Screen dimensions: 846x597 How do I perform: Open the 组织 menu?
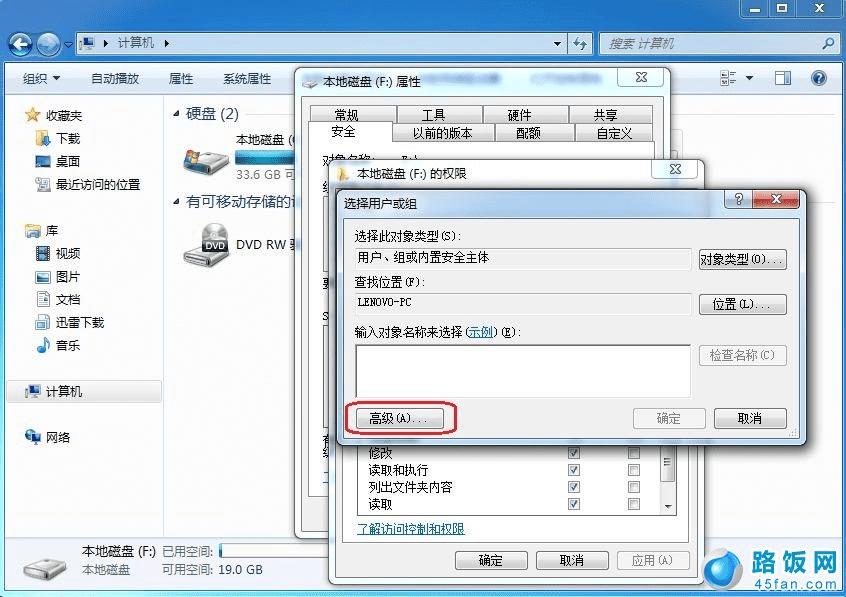[42, 79]
